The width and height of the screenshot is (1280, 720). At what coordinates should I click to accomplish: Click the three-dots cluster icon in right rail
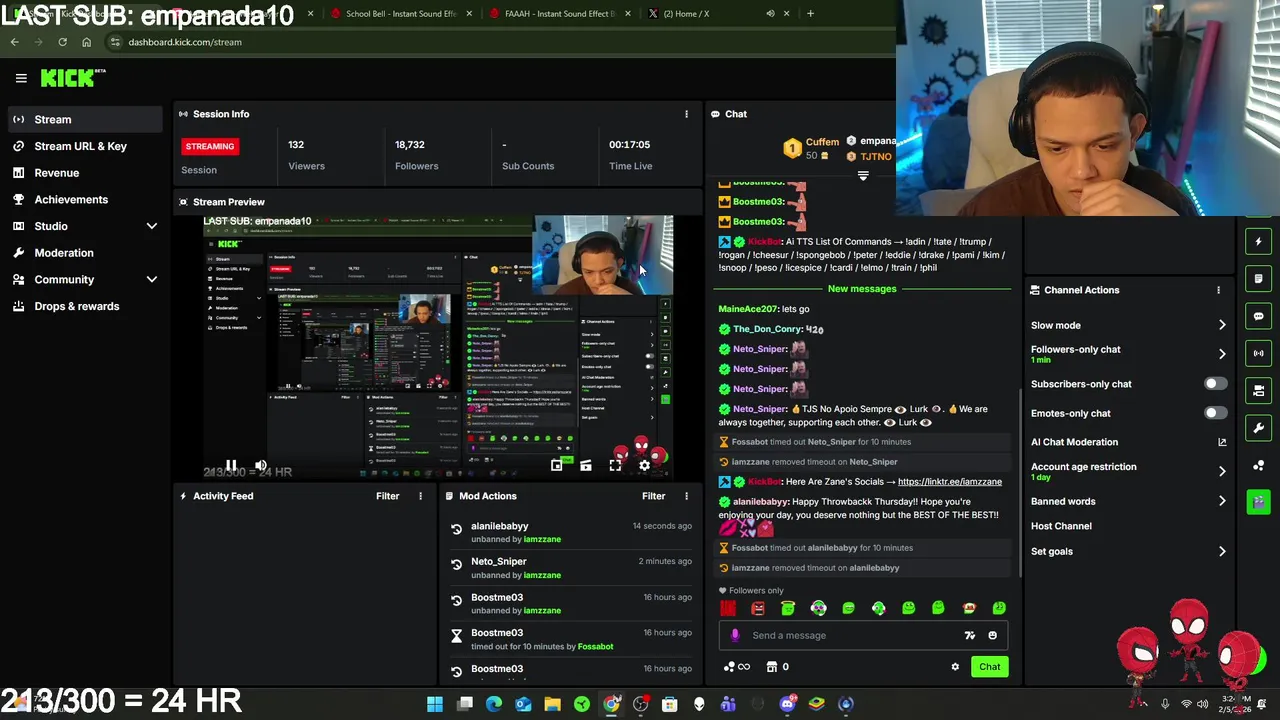[x=1259, y=465]
